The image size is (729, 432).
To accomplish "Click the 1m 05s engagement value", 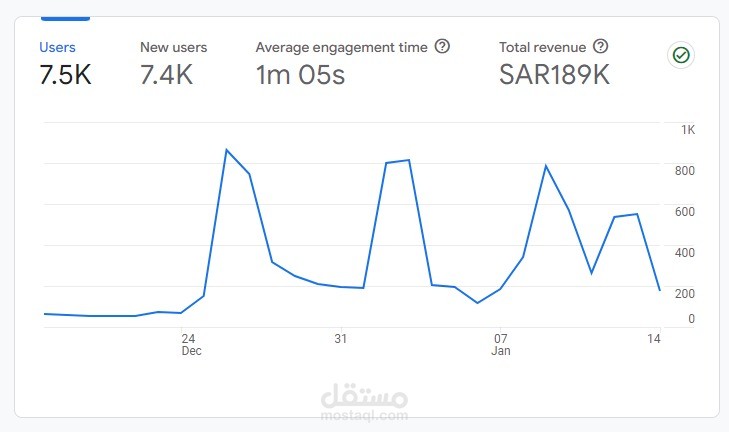I will (x=300, y=75).
